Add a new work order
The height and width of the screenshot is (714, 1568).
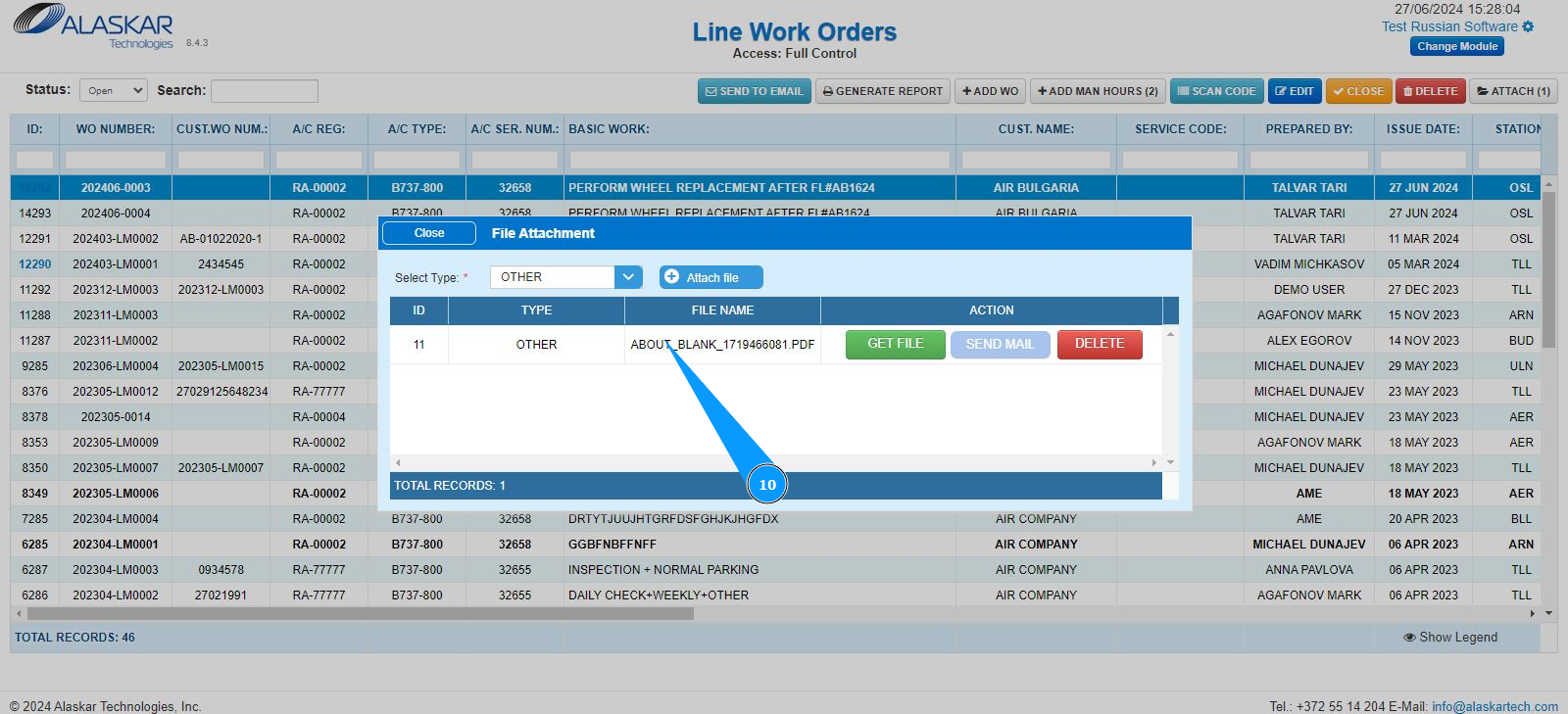[x=991, y=91]
